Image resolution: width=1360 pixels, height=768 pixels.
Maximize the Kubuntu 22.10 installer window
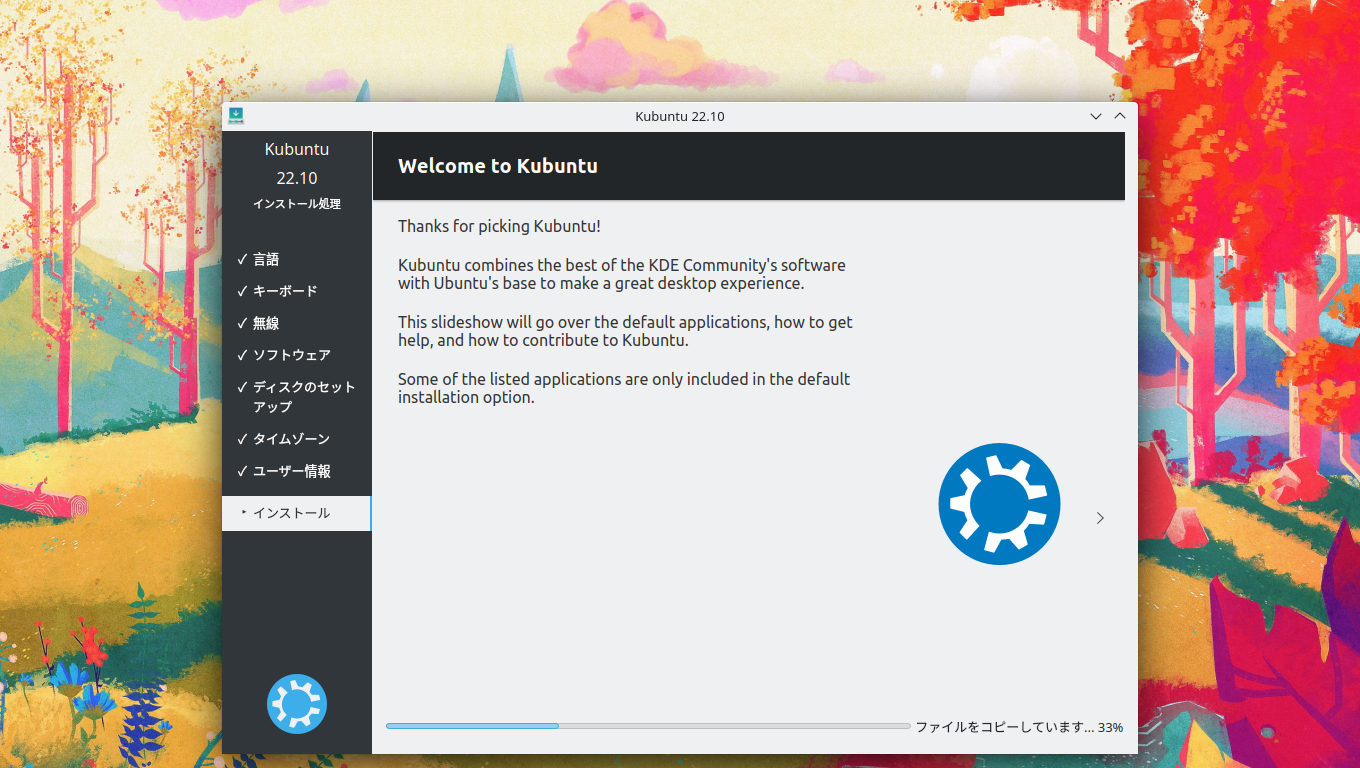pyautogui.click(x=1120, y=116)
